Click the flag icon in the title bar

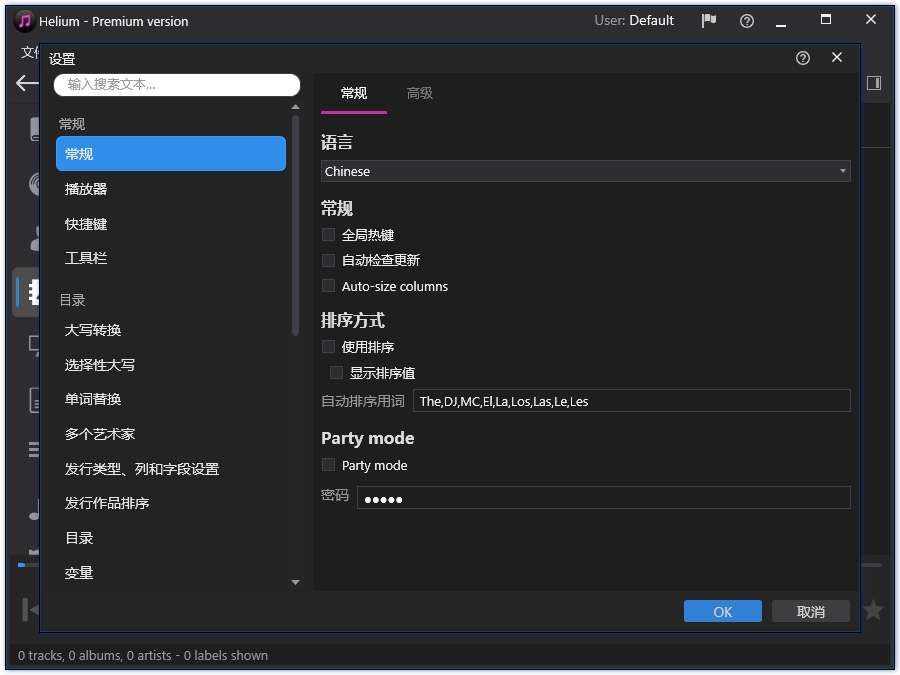(x=712, y=20)
